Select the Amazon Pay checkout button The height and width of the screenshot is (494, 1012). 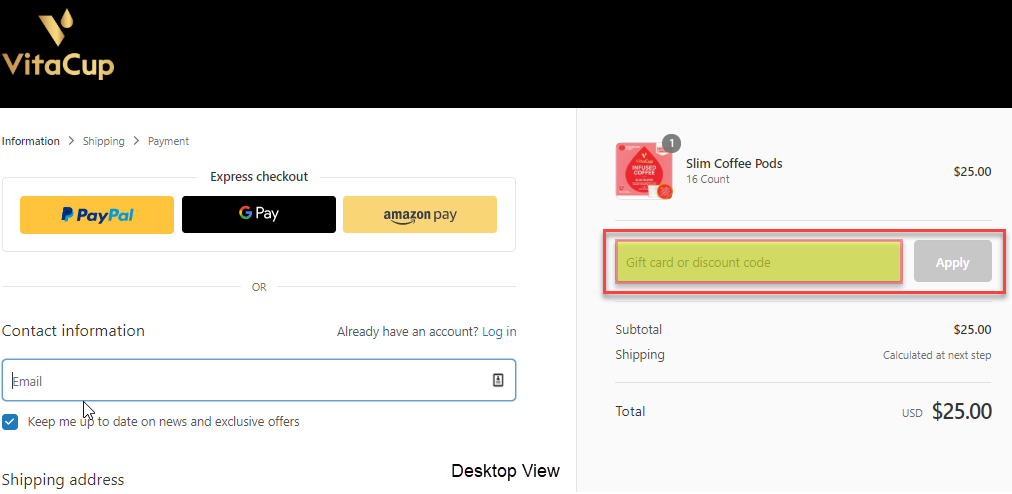(x=420, y=214)
